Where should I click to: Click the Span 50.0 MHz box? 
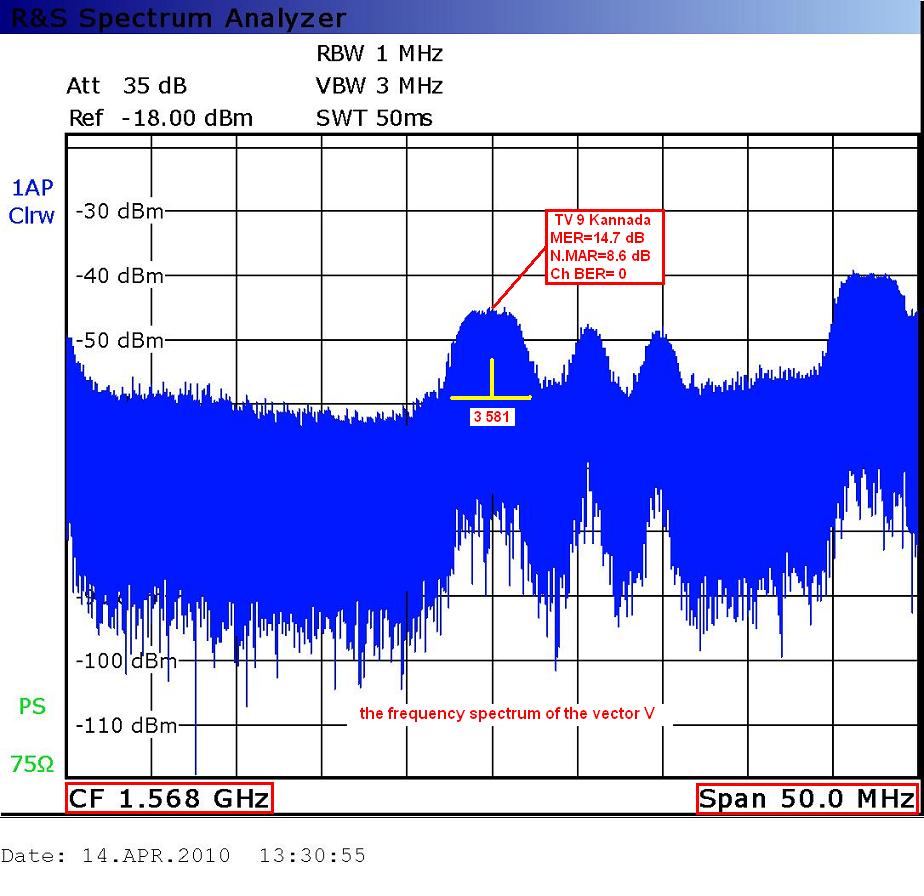(806, 799)
